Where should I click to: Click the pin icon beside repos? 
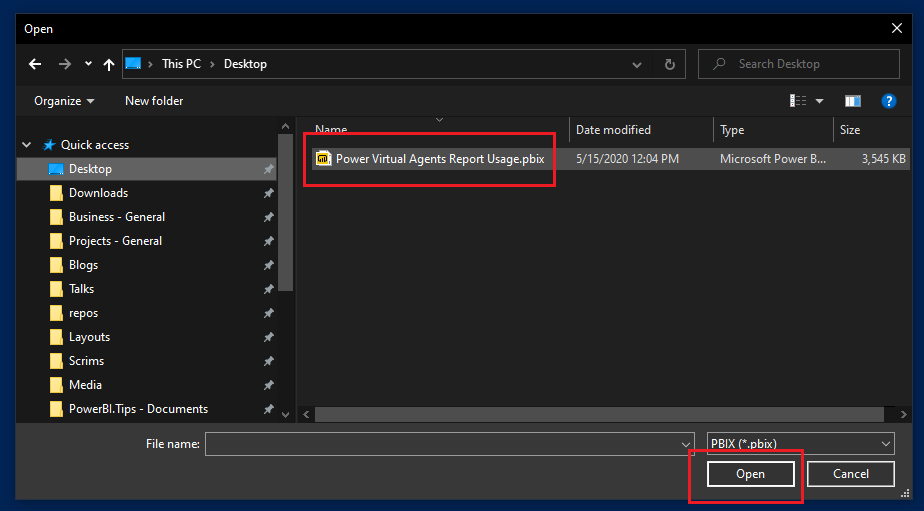(x=269, y=313)
